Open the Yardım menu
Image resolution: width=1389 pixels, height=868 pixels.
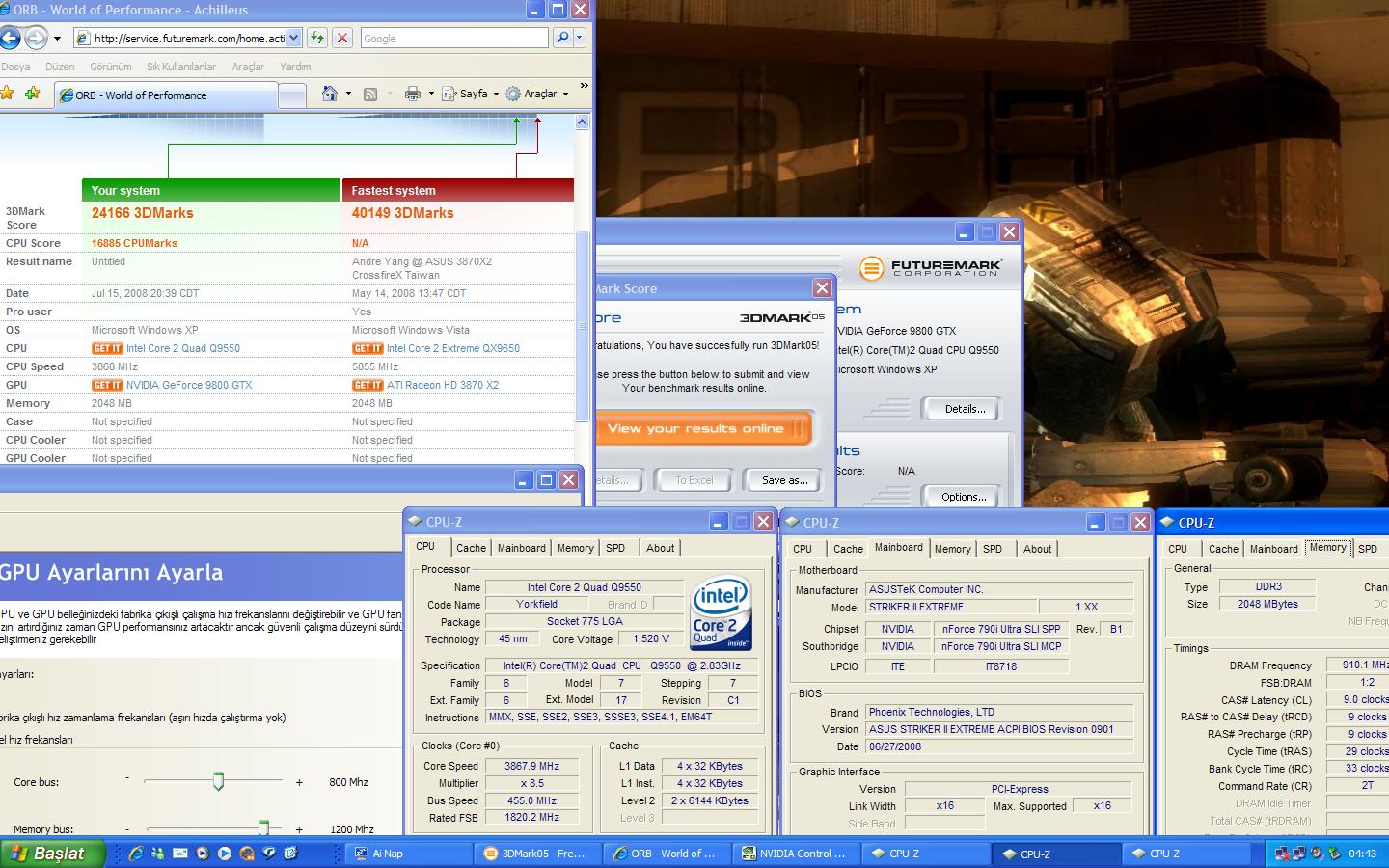295,67
